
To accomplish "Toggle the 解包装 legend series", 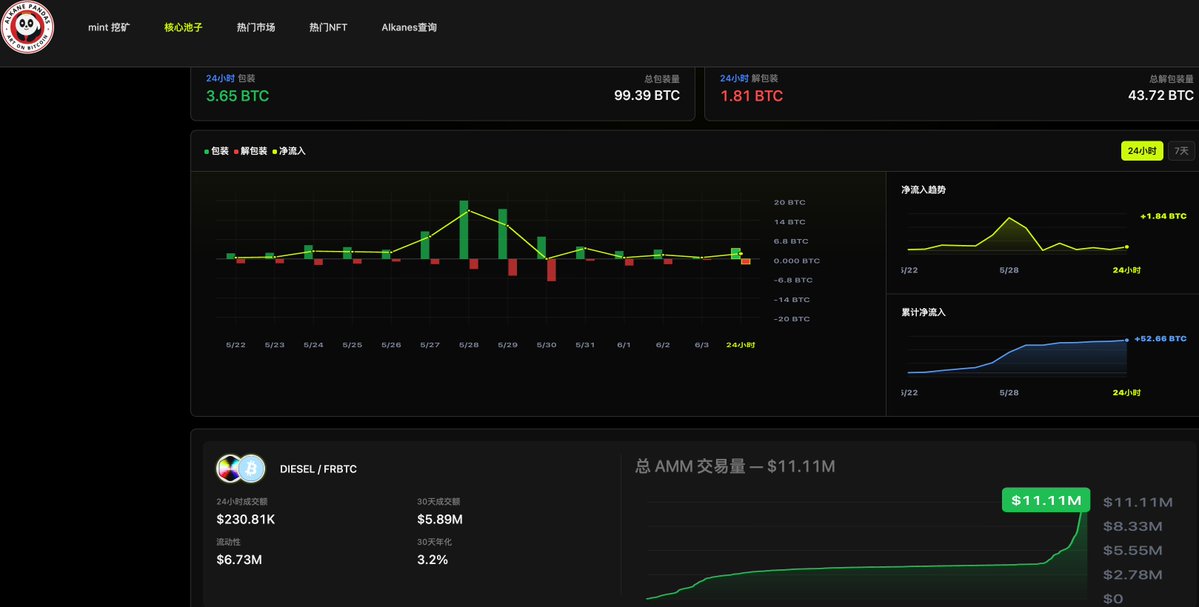I will [x=251, y=151].
